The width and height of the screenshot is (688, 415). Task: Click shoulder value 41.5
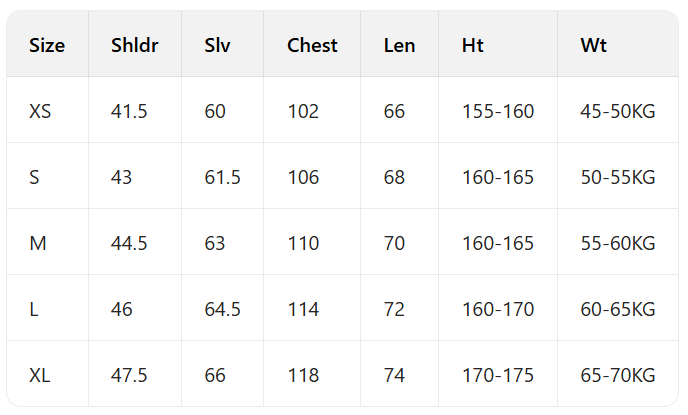point(129,111)
